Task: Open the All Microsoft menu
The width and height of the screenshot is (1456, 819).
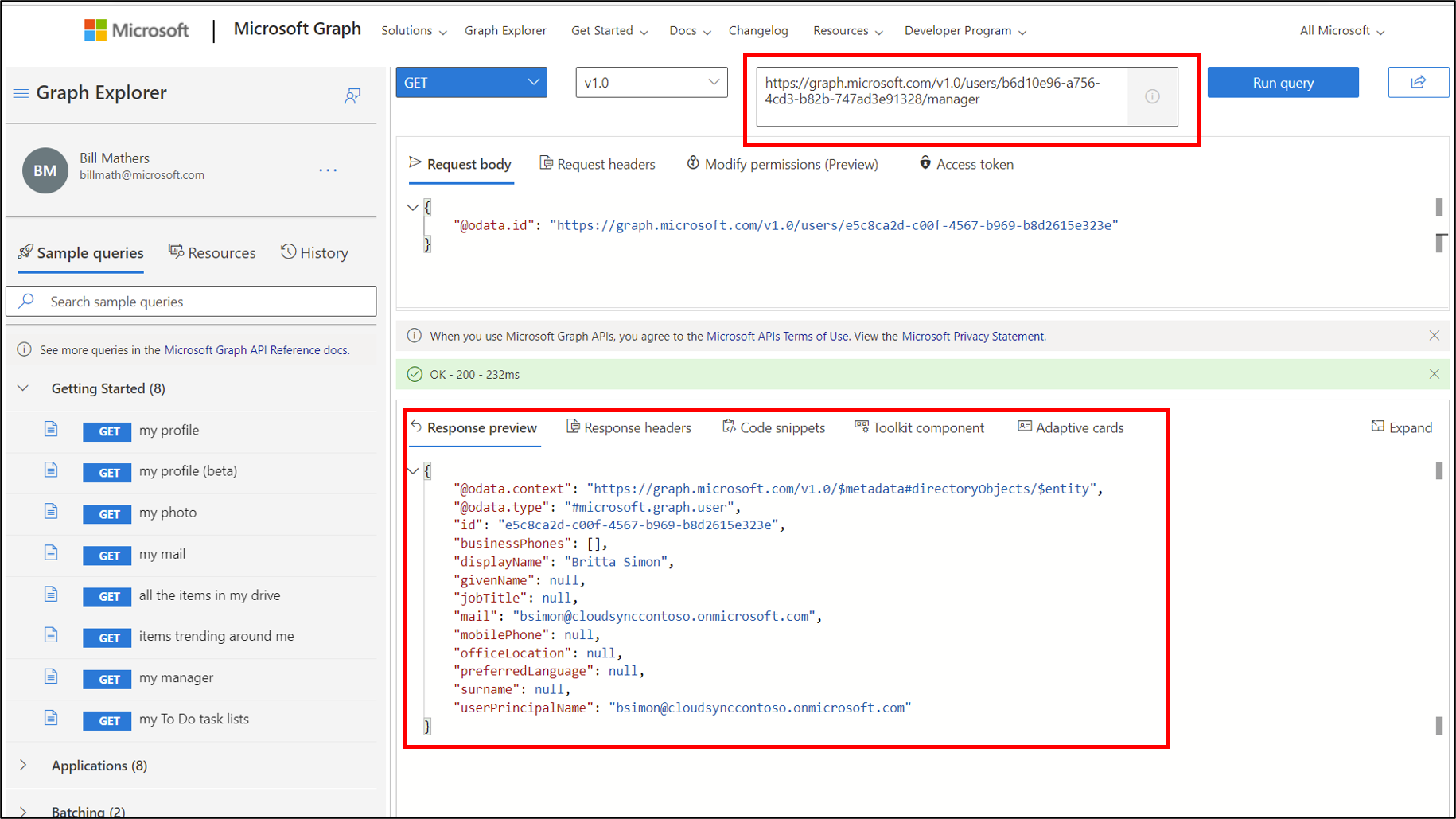Action: (1342, 30)
